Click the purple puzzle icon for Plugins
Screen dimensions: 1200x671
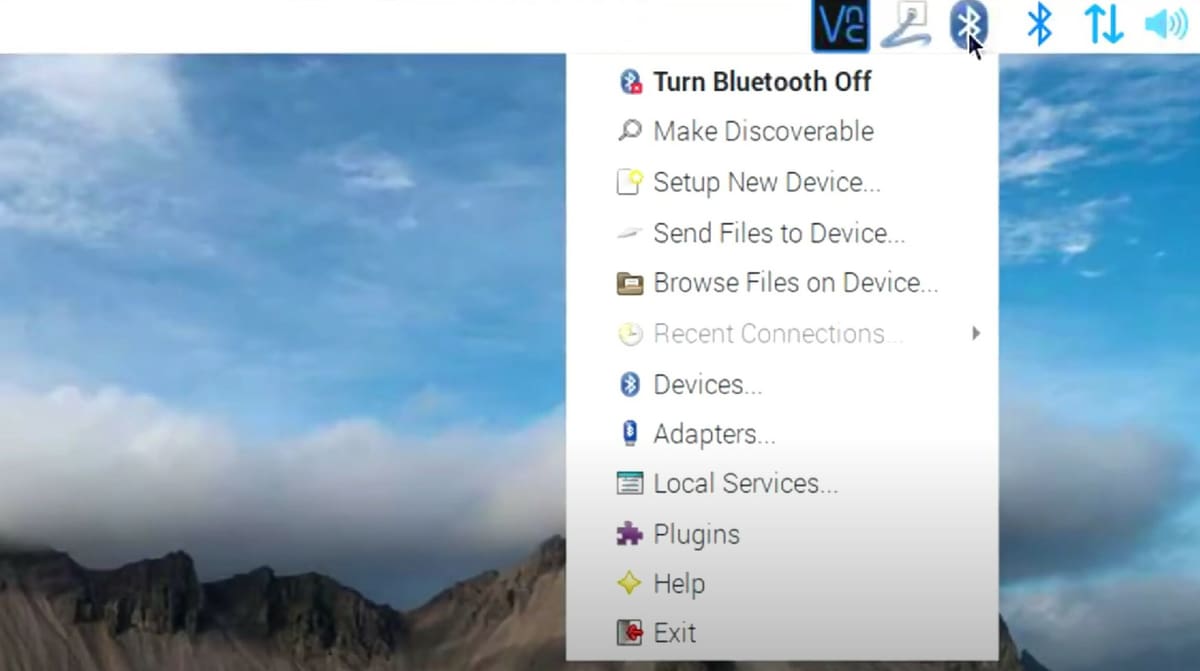(631, 534)
